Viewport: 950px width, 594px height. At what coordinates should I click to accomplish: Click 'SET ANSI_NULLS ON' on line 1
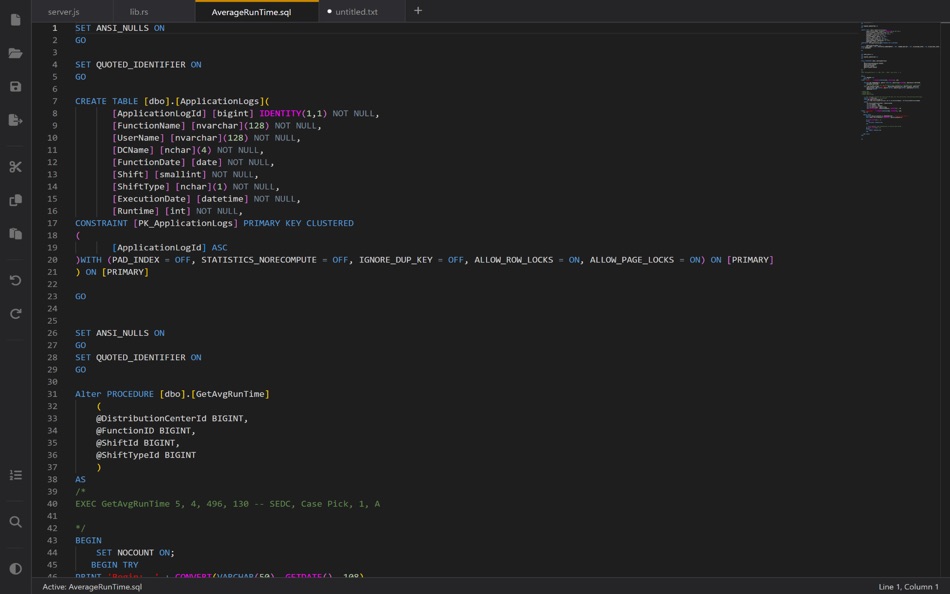(x=120, y=28)
